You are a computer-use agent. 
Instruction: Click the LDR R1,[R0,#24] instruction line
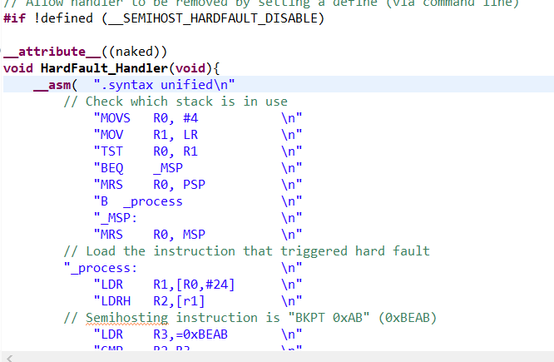point(198,285)
